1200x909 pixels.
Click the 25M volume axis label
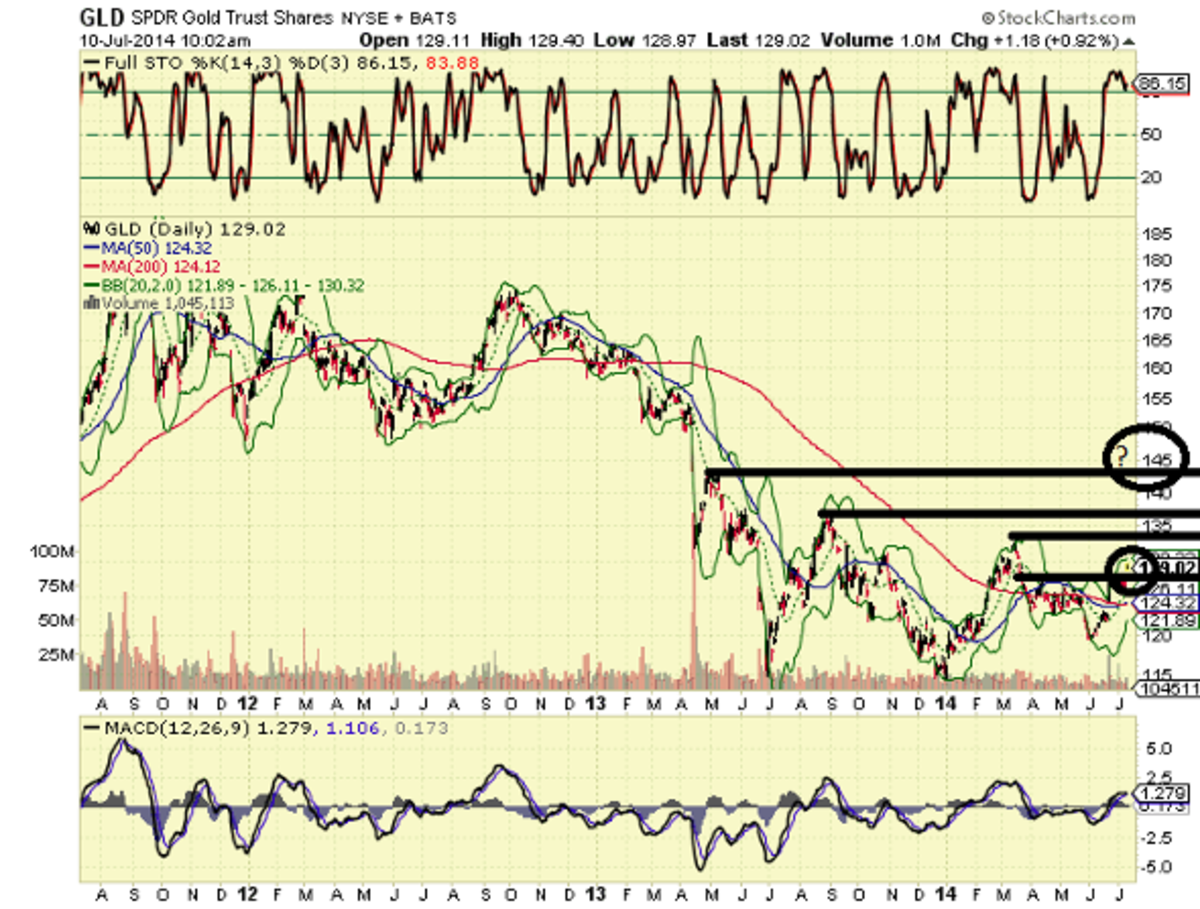(58, 655)
